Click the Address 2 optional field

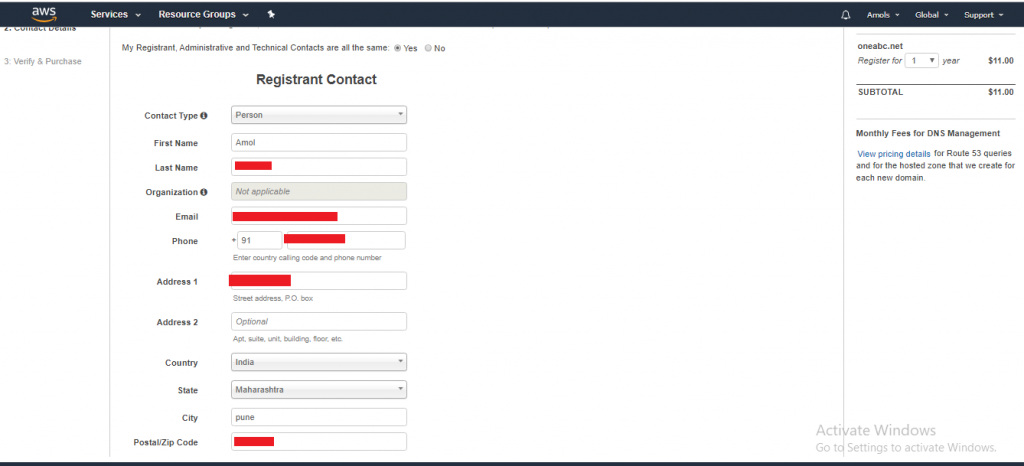(319, 321)
